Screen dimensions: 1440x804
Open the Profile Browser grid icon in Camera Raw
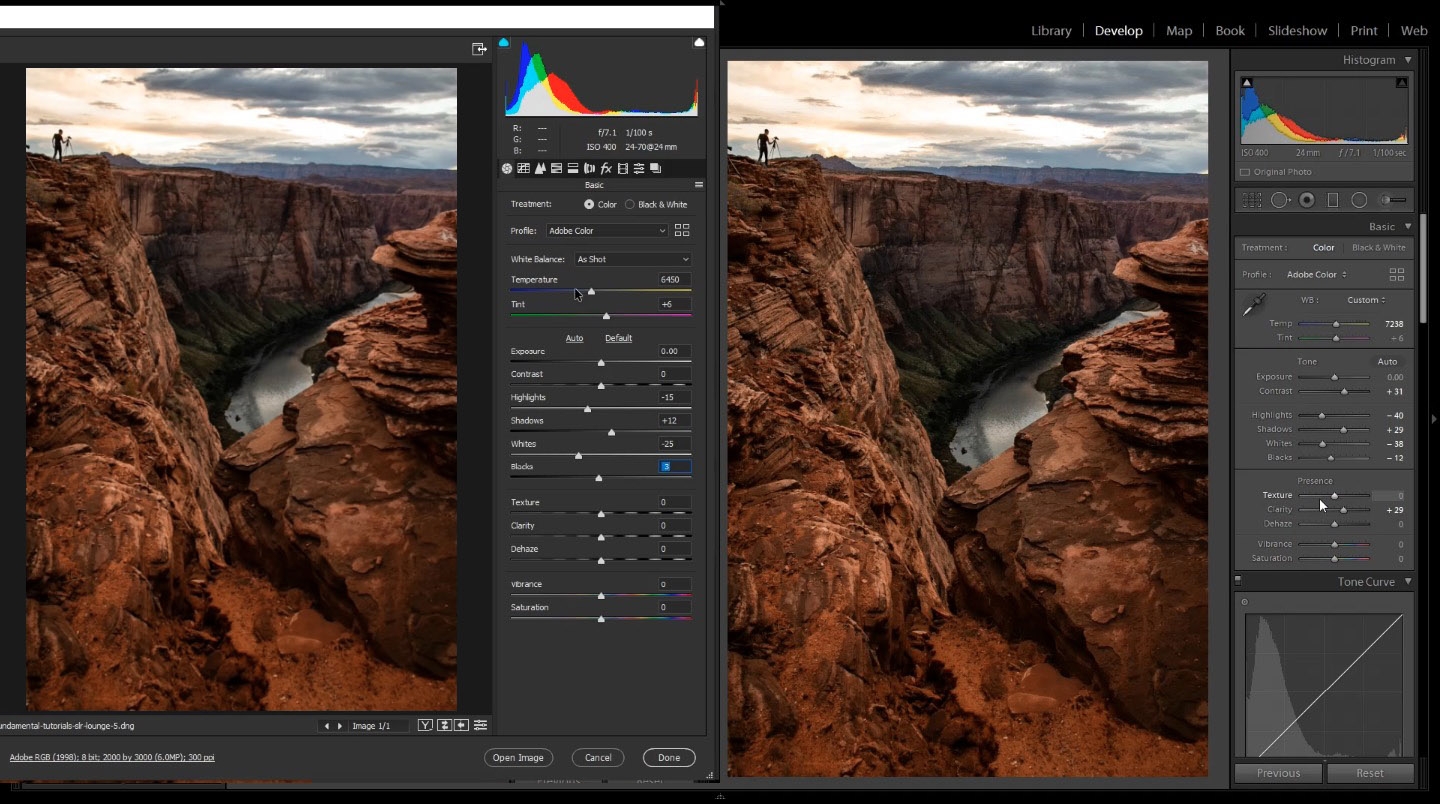[682, 230]
